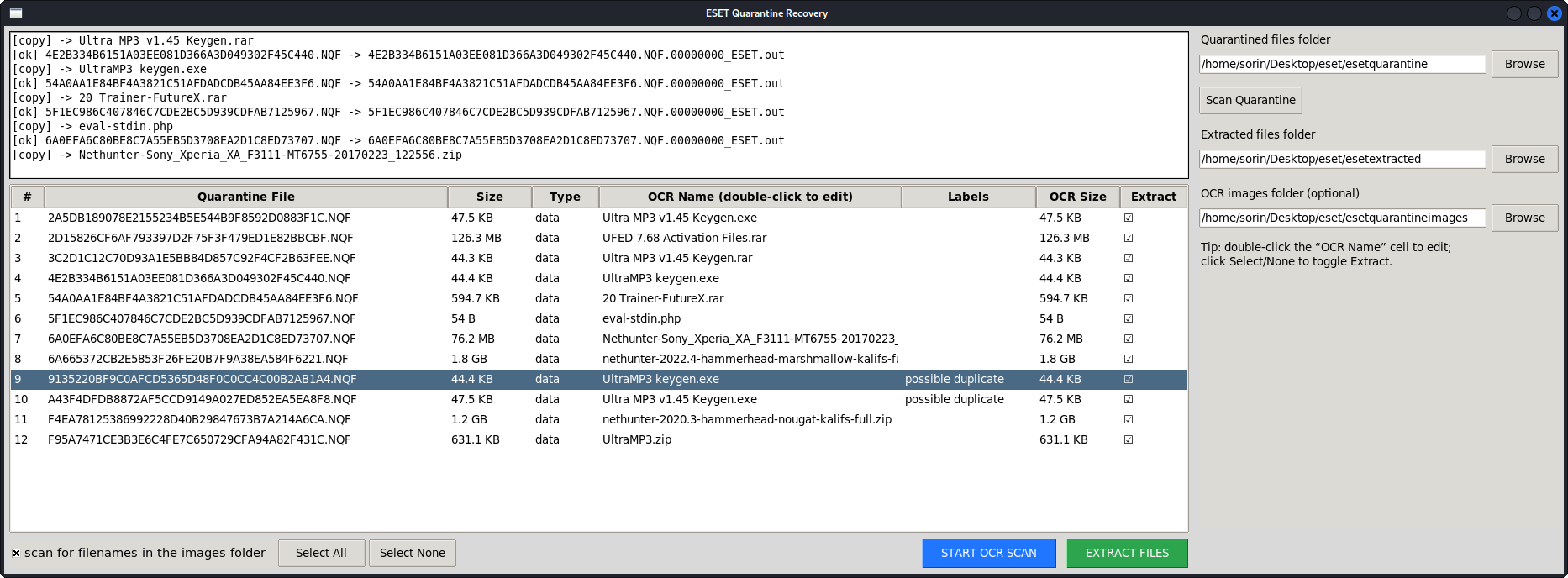Sort by Size column header
1568x578 pixels.
[490, 197]
